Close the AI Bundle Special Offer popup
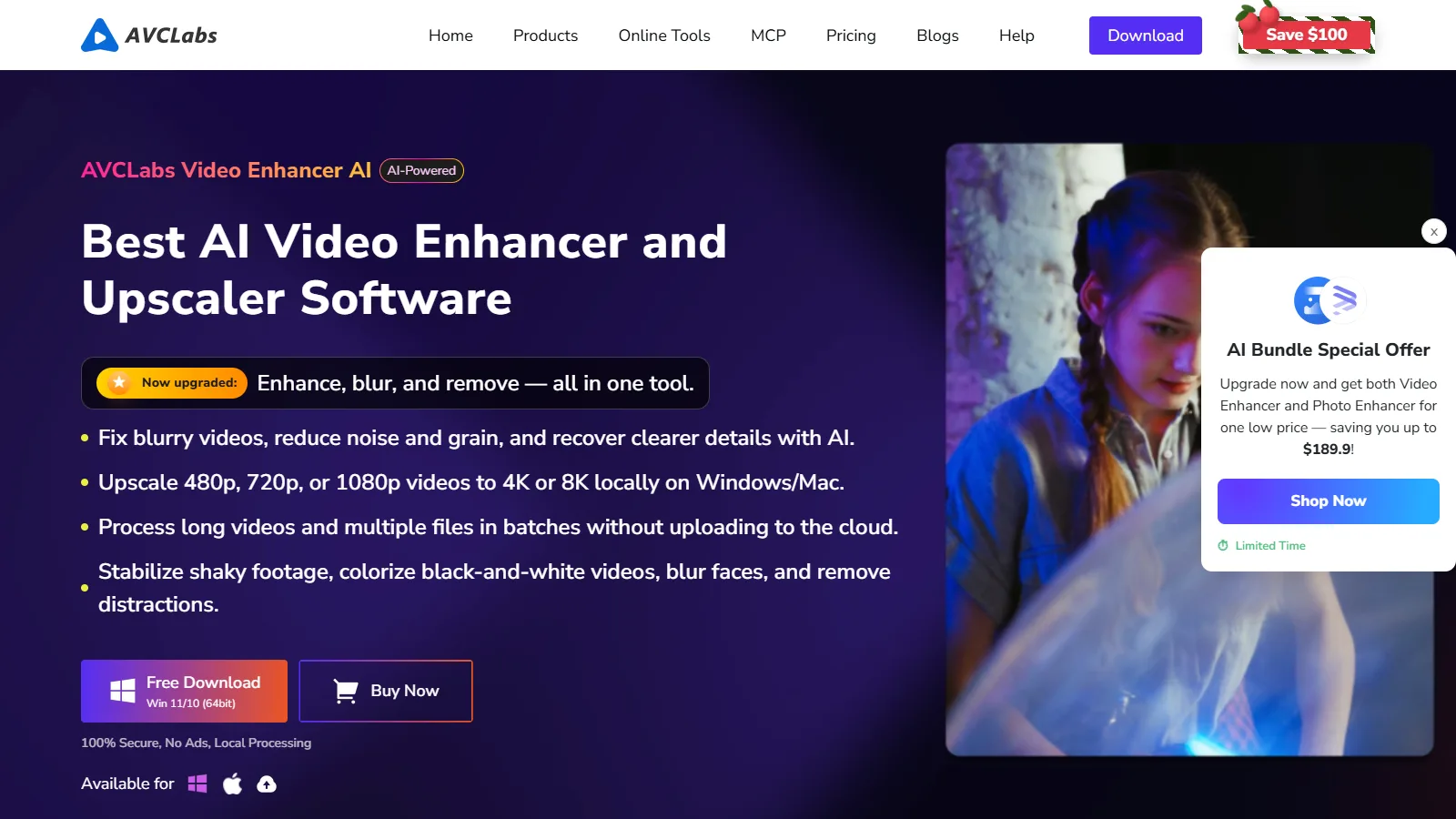The width and height of the screenshot is (1456, 819). pos(1434,231)
